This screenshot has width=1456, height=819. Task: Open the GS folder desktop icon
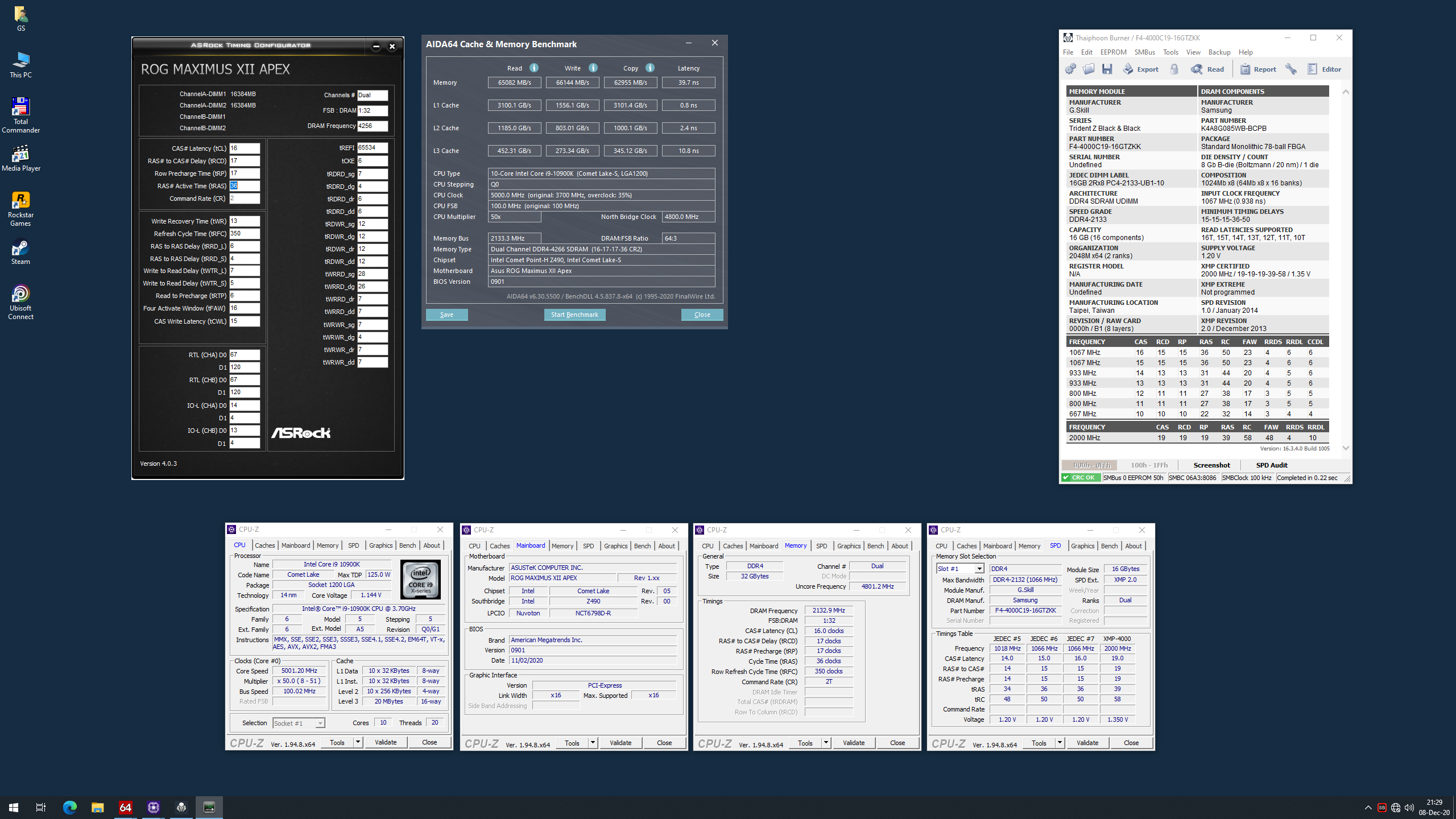click(x=20, y=18)
